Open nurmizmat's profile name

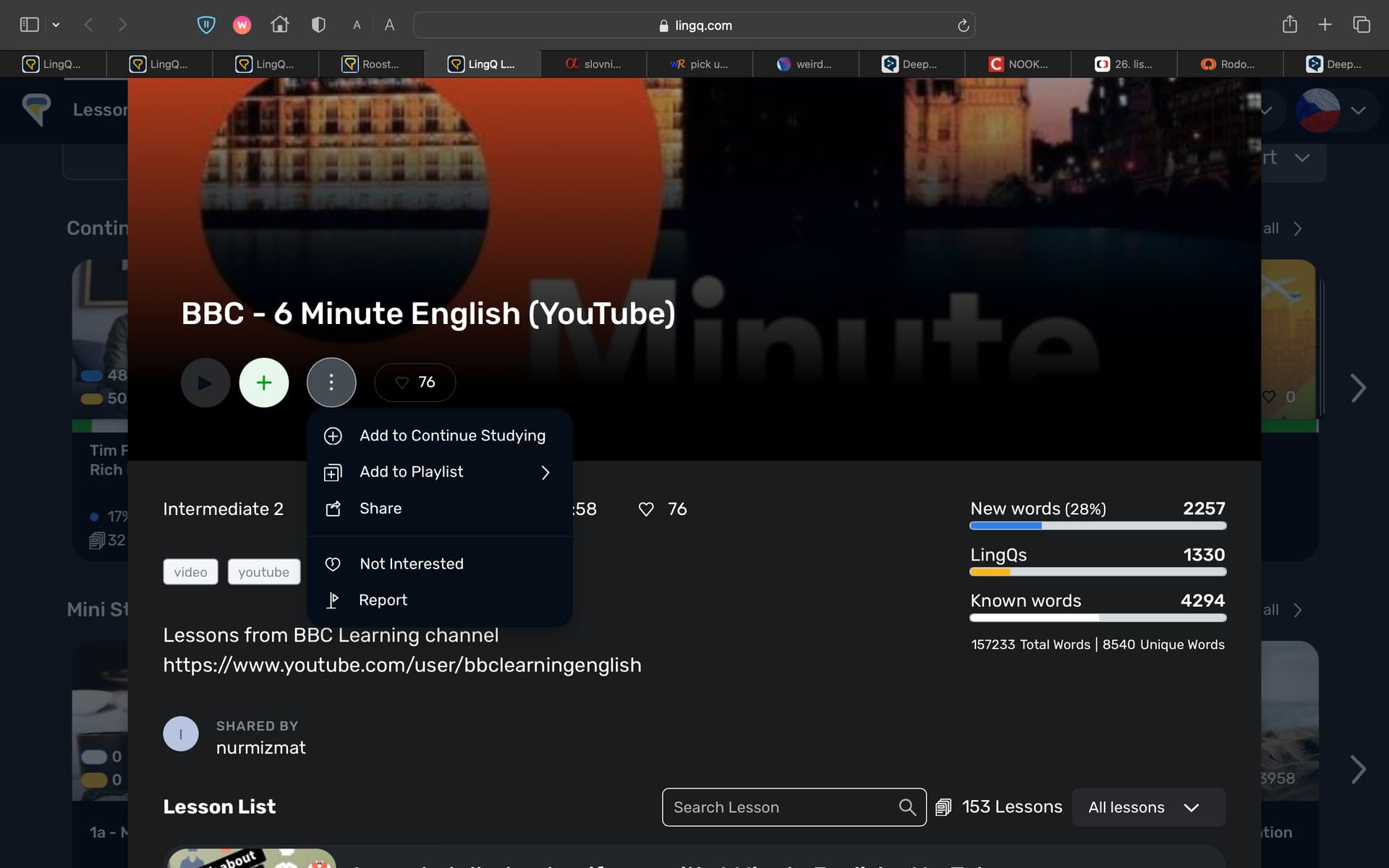260,748
